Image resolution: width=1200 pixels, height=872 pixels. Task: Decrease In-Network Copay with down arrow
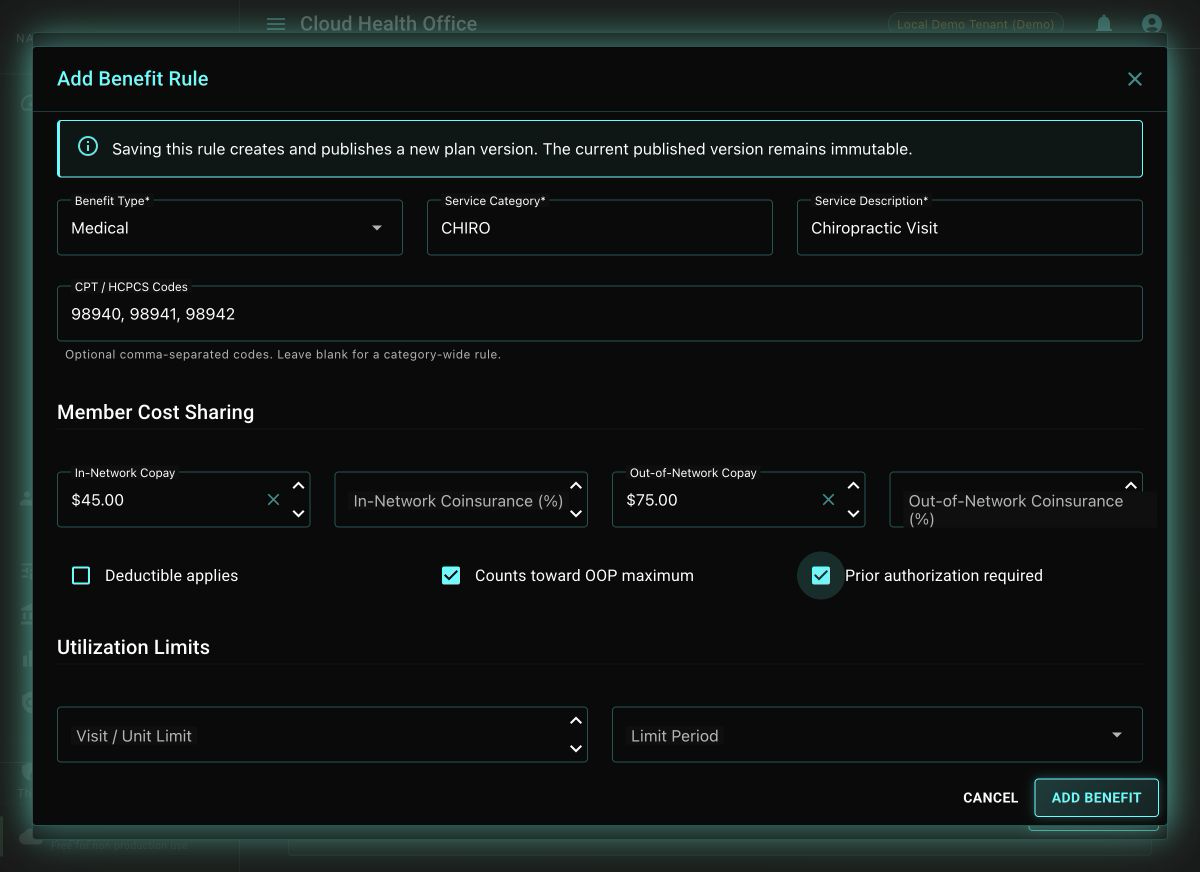click(x=298, y=514)
